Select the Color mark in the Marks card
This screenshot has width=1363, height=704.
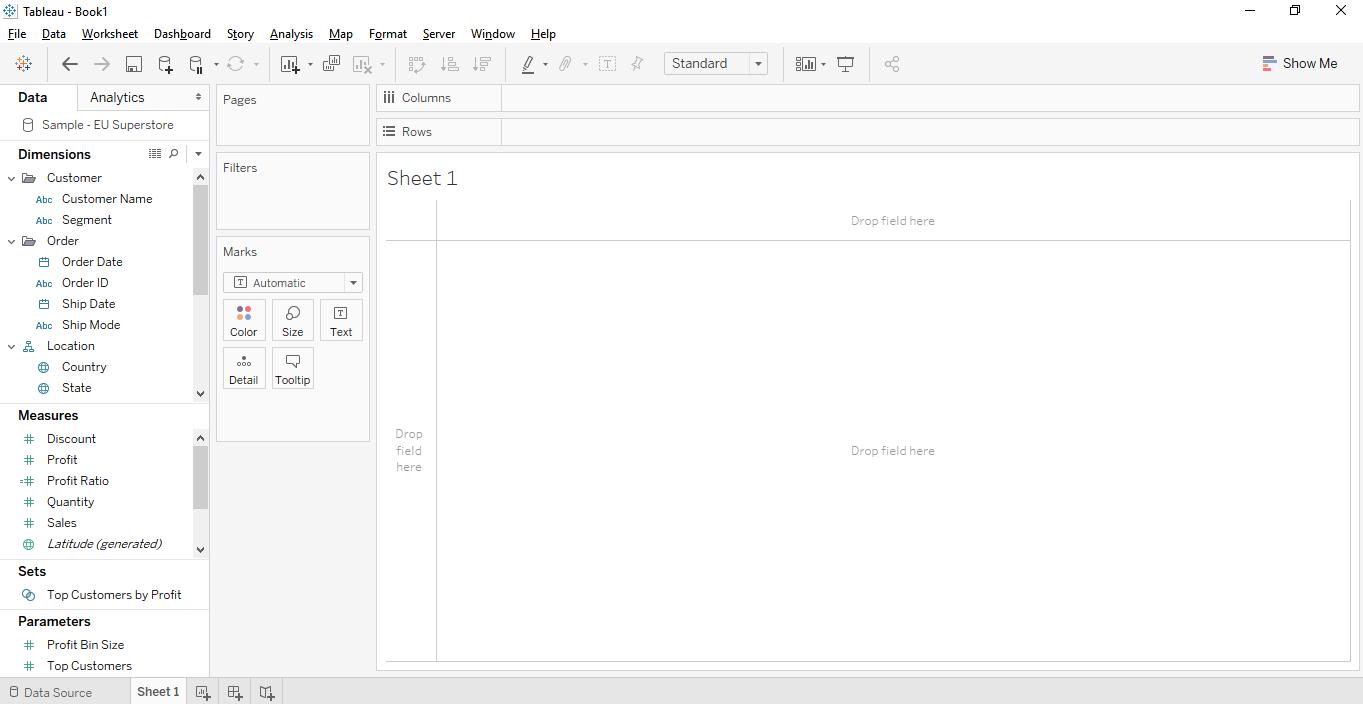pyautogui.click(x=243, y=319)
